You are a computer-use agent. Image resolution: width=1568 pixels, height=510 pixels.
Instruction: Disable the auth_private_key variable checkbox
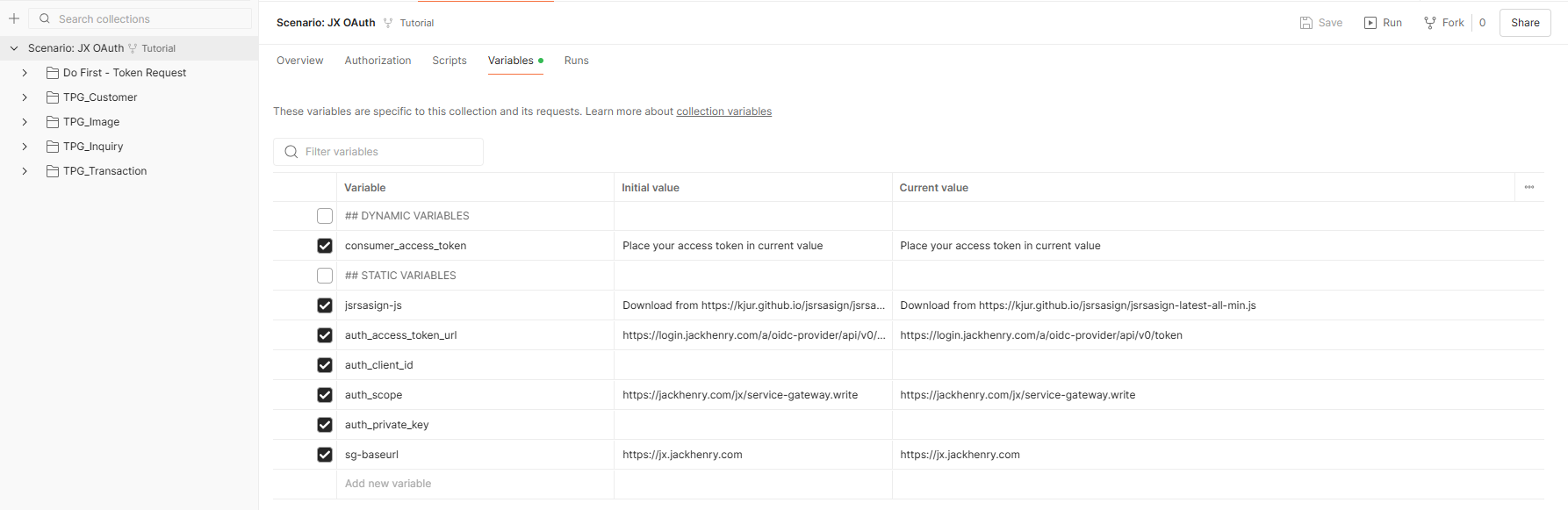click(325, 425)
